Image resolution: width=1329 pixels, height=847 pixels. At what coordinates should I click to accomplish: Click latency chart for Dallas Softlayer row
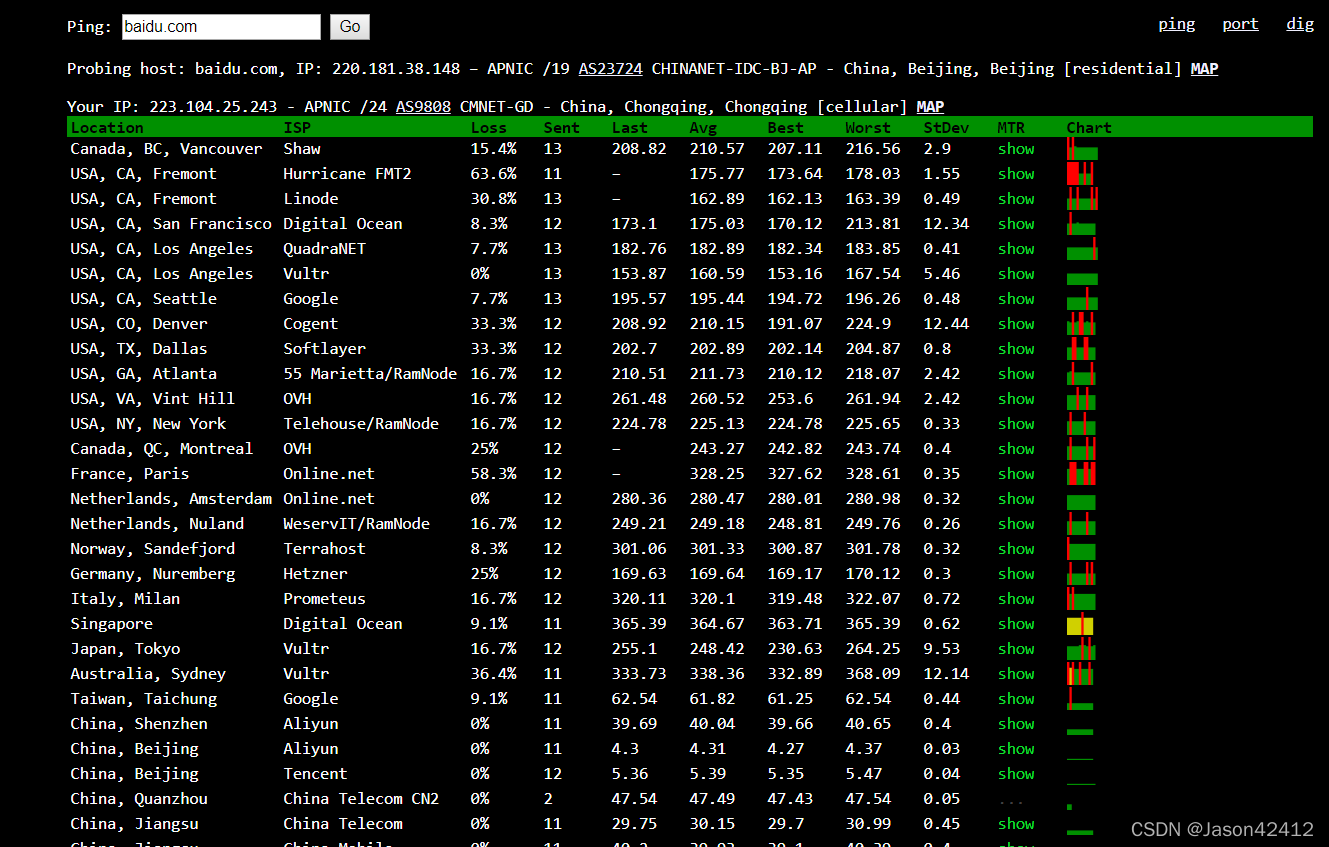point(1081,348)
